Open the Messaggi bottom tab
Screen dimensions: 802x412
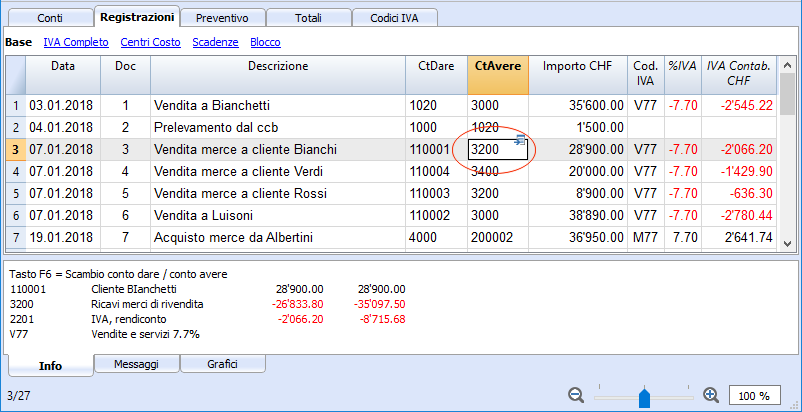coord(136,365)
